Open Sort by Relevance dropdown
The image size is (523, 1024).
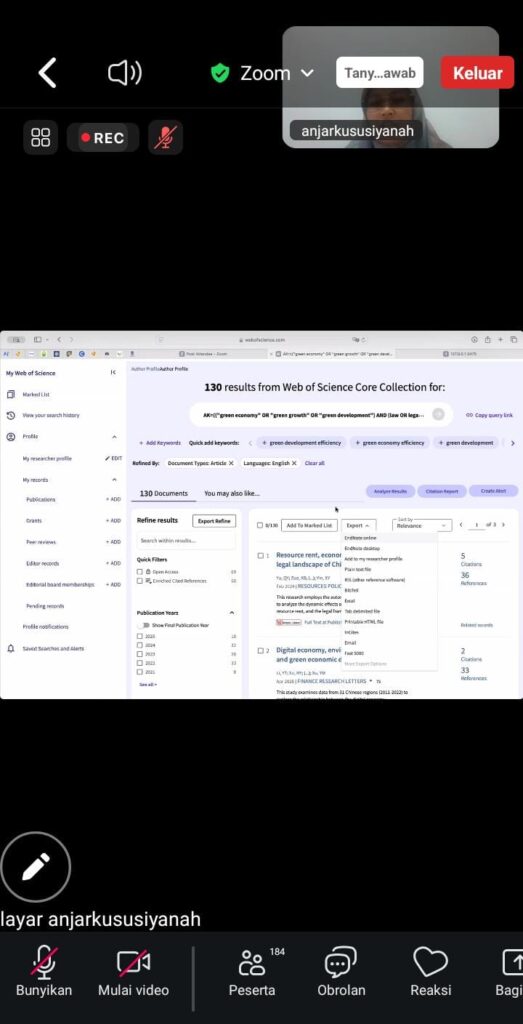422,524
